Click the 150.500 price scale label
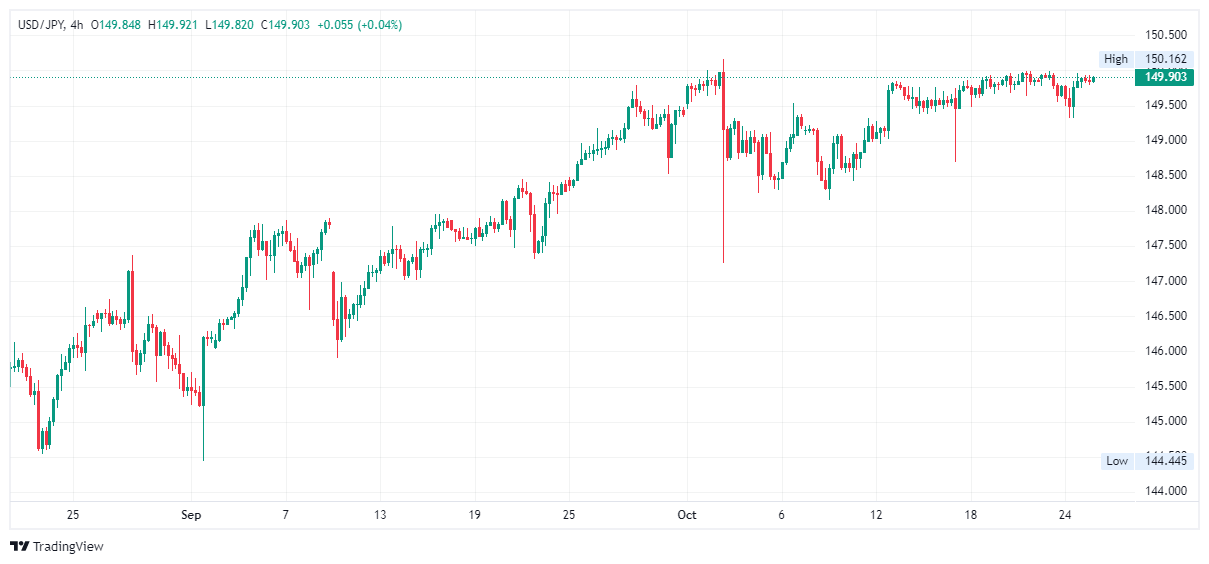The height and width of the screenshot is (564, 1209). (1166, 34)
